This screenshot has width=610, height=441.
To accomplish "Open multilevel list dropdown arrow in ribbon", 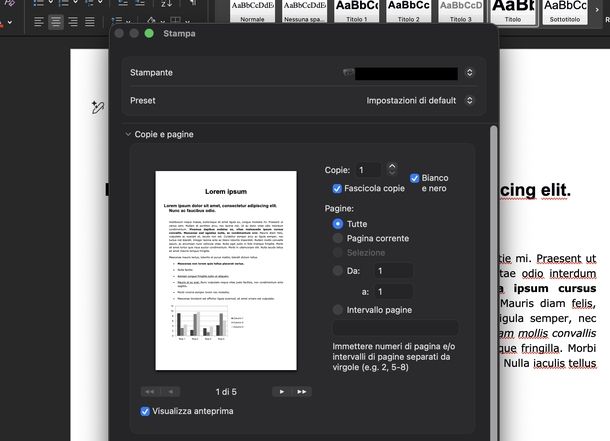I will [100, 2].
